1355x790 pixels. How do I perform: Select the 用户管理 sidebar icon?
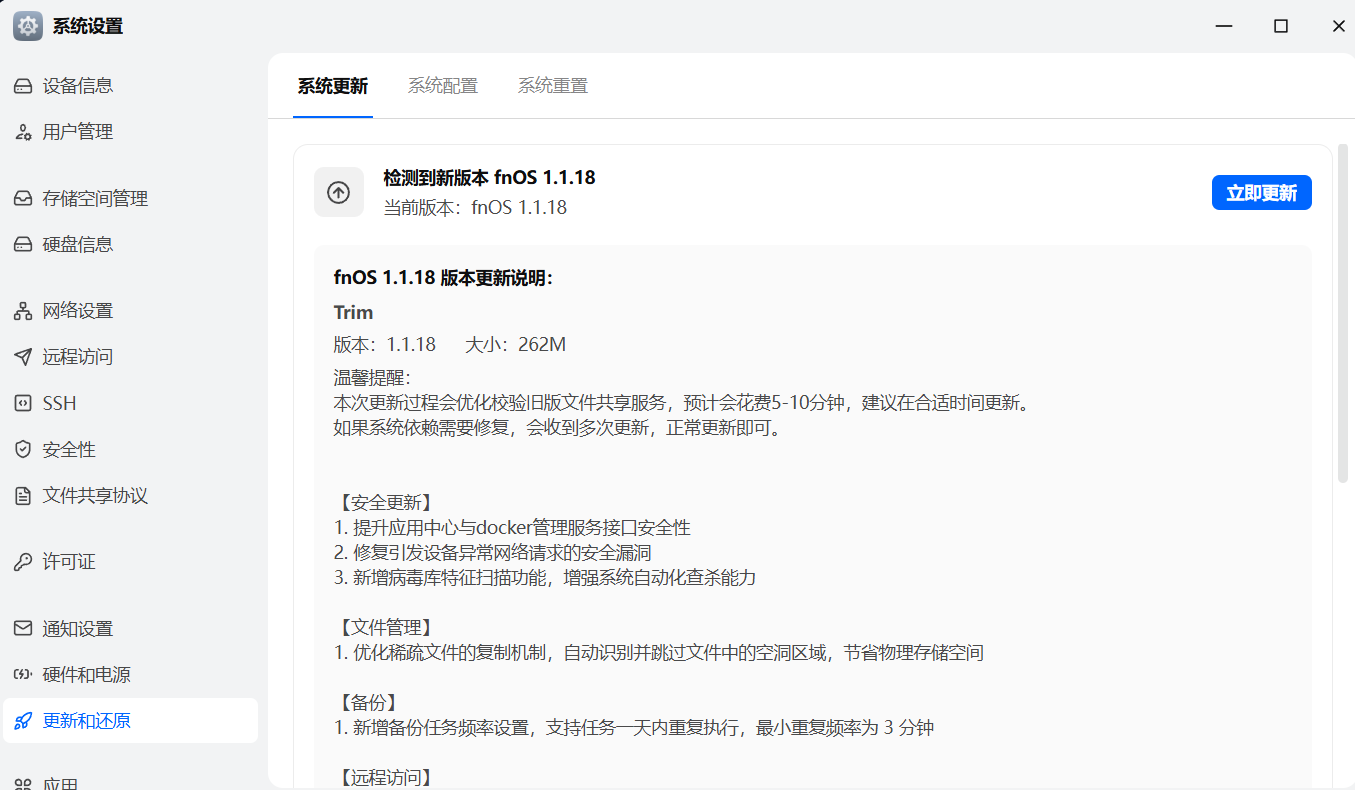23,131
